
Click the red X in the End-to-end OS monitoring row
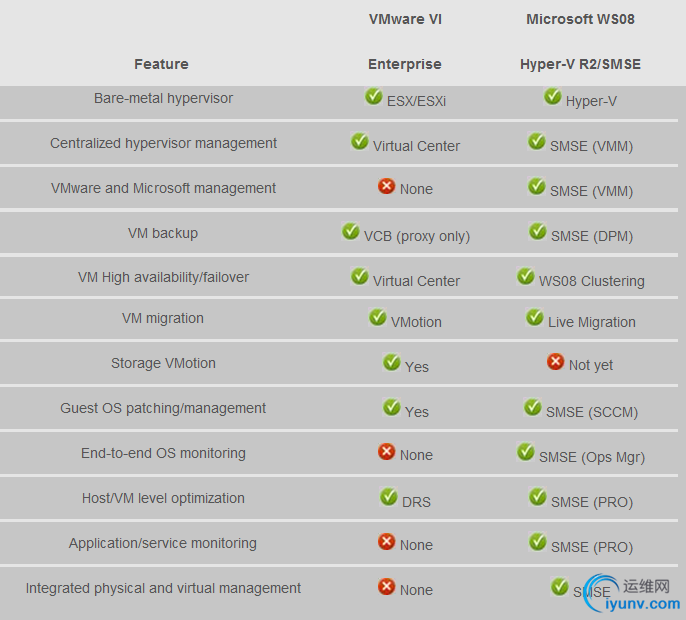click(386, 452)
